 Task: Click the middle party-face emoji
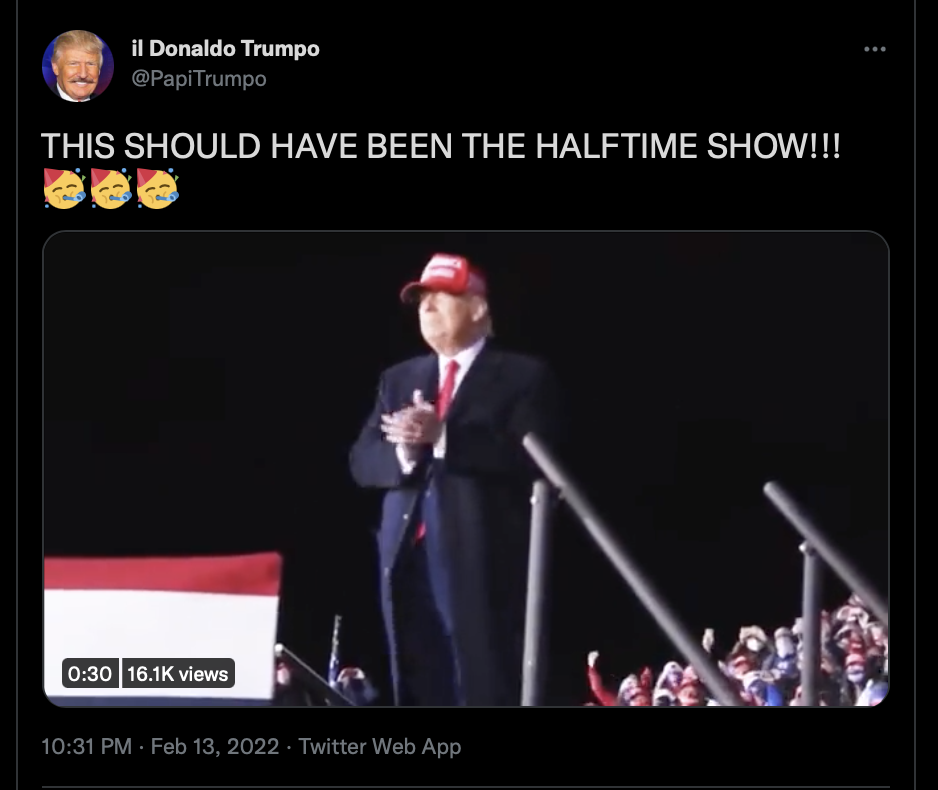[x=111, y=188]
